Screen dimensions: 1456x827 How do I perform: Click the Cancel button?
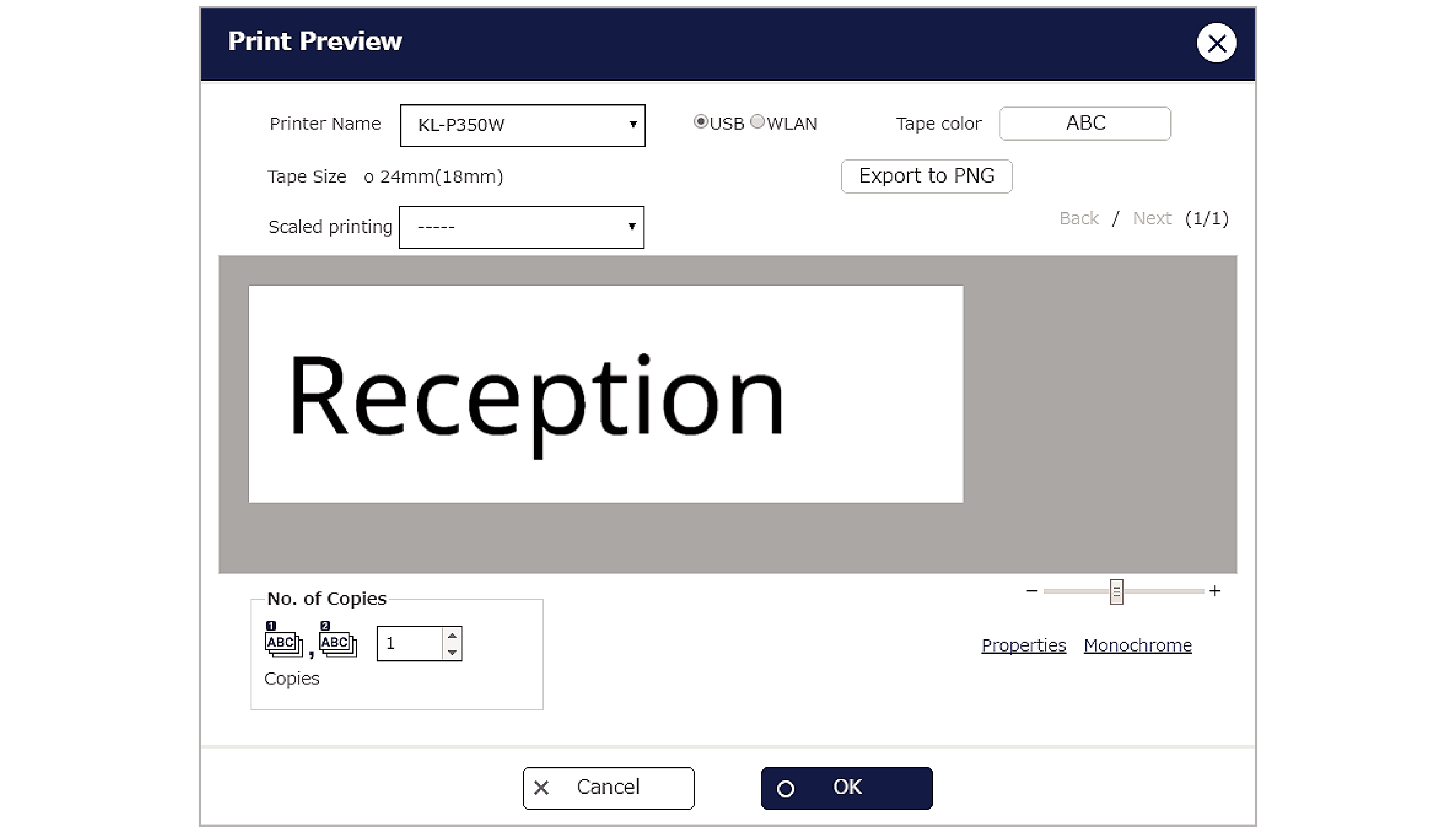tap(608, 788)
